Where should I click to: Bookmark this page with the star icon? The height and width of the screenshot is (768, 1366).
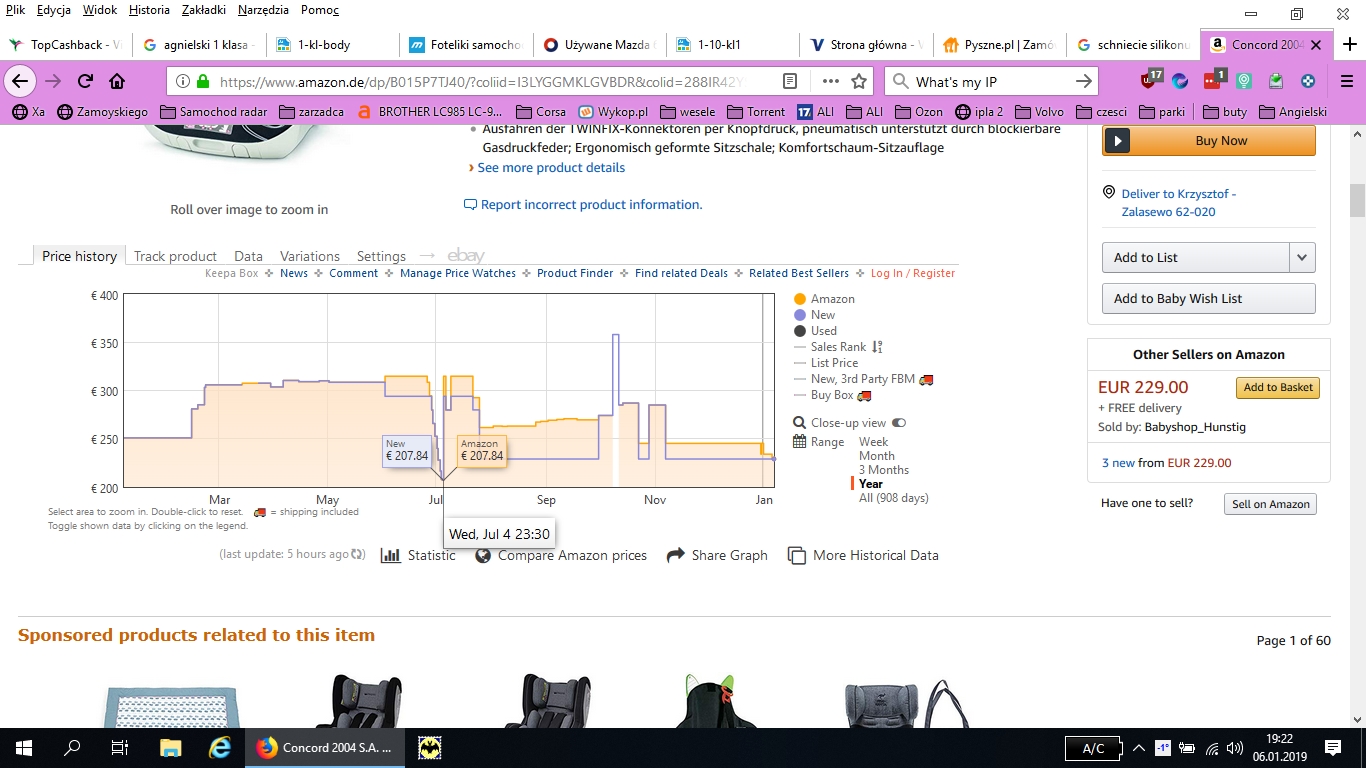pyautogui.click(x=859, y=81)
